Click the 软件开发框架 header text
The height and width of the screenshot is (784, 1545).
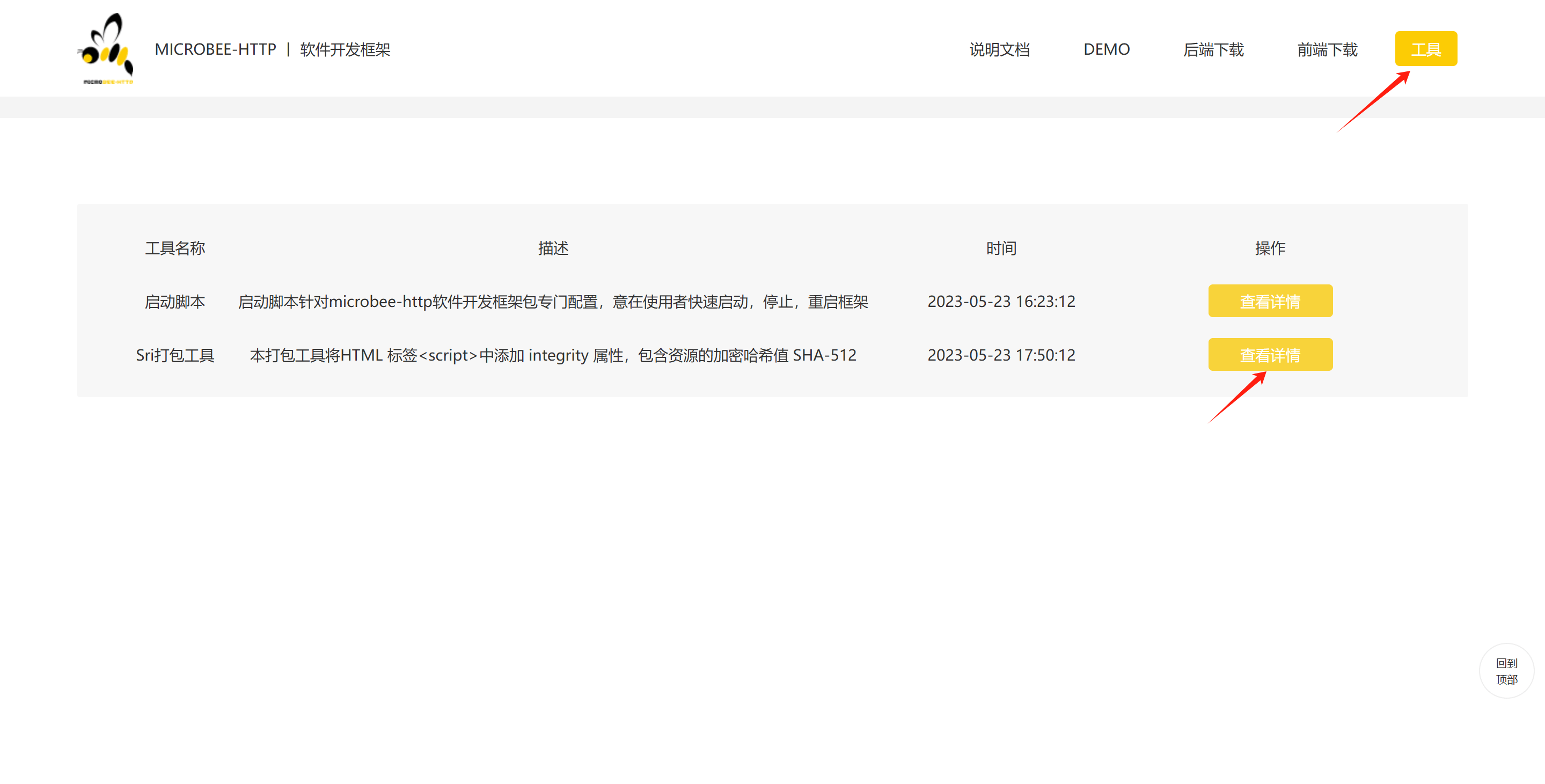[345, 49]
